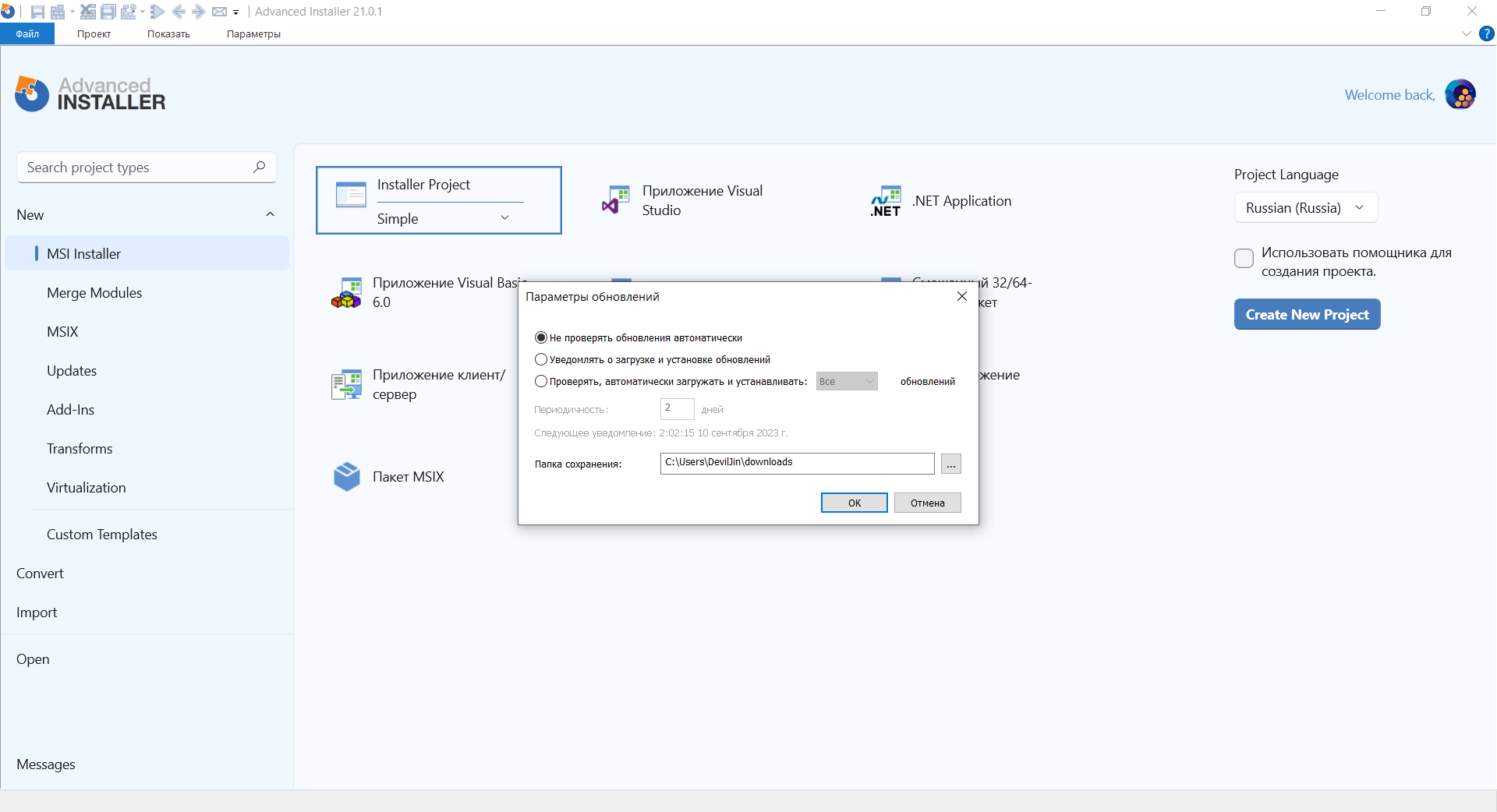Image resolution: width=1497 pixels, height=812 pixels.
Task: Click the Run project play icon
Action: point(157,12)
